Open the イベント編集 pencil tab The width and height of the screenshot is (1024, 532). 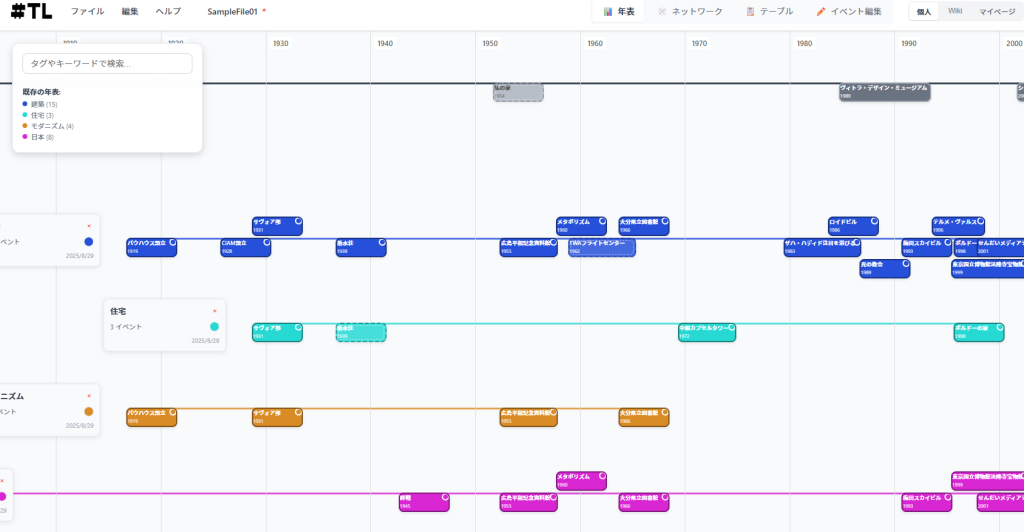pos(849,12)
